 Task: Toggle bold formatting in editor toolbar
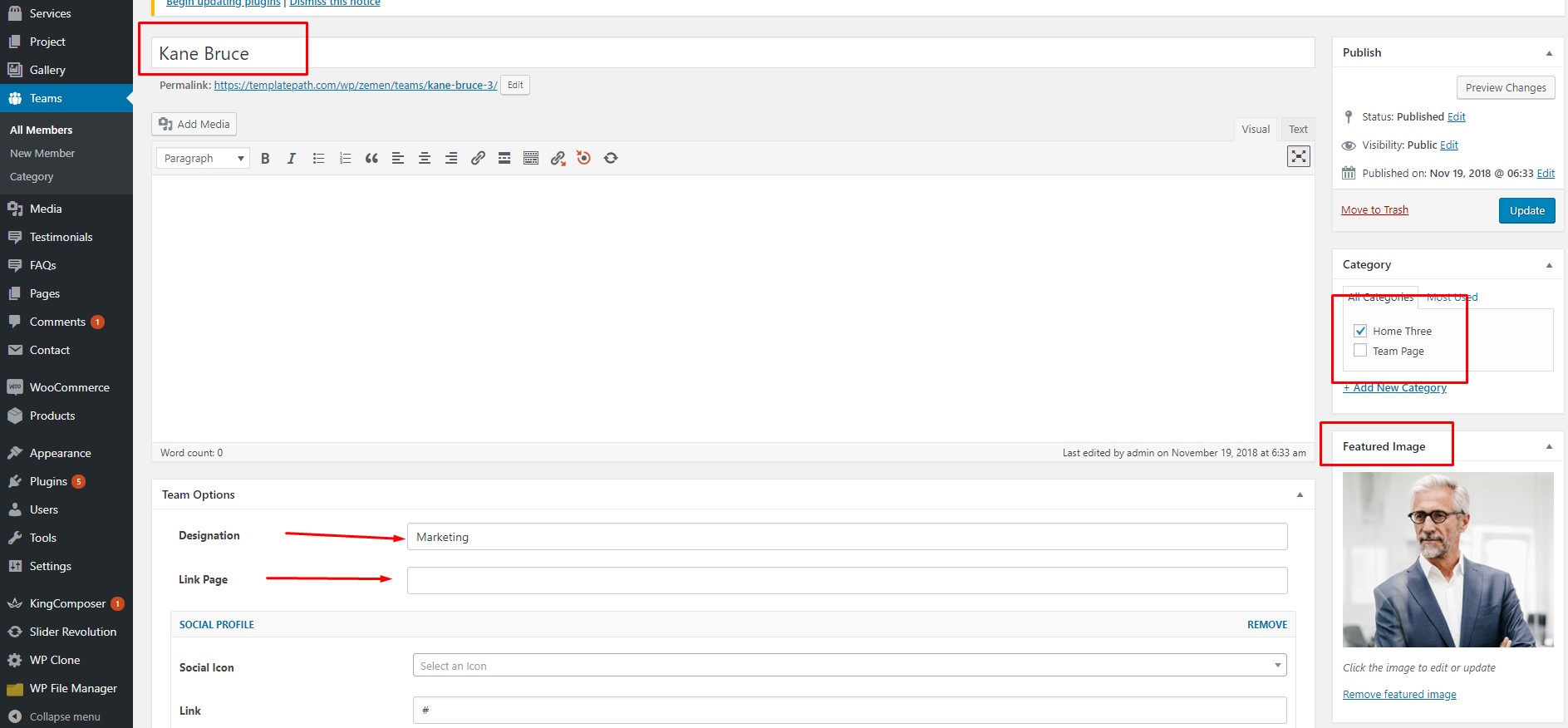(265, 159)
